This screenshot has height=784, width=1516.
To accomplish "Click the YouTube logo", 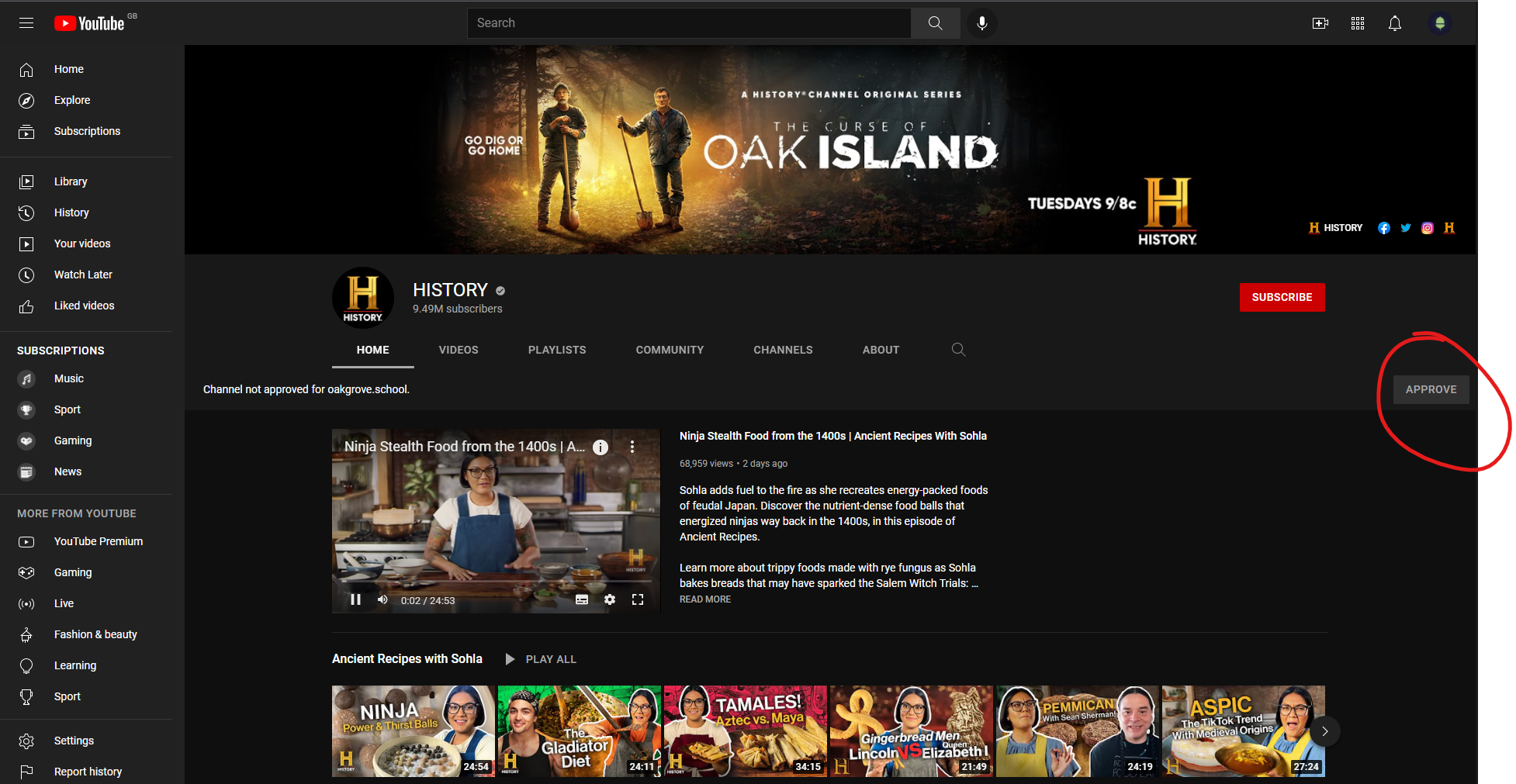I will tap(90, 23).
